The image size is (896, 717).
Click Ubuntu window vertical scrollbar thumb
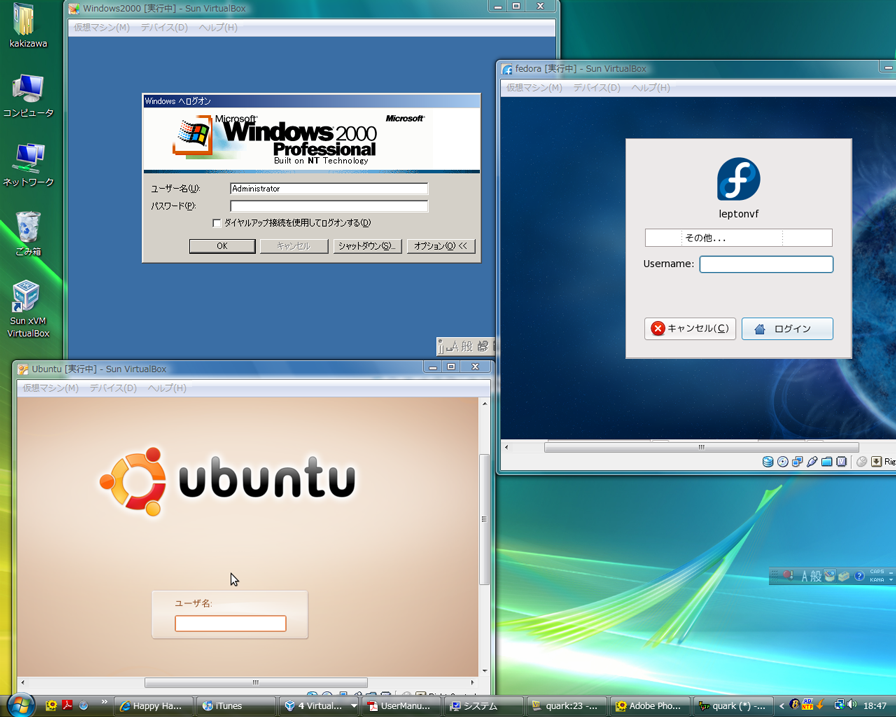[484, 519]
